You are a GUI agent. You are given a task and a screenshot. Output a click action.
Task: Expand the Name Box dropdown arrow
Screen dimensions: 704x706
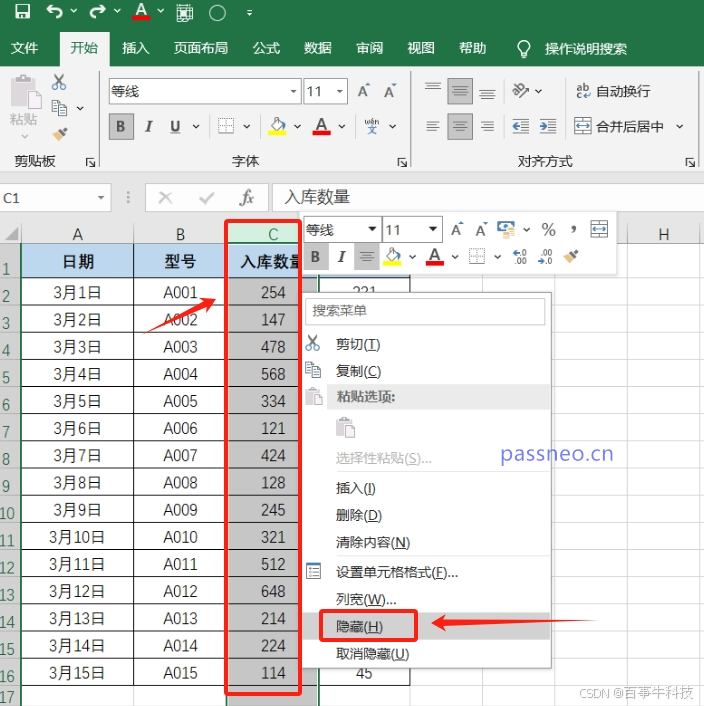point(101,197)
